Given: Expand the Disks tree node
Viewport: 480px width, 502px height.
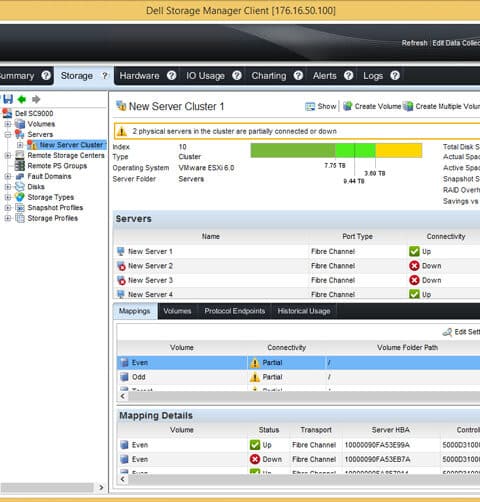Looking at the screenshot, I should pos(8,187).
